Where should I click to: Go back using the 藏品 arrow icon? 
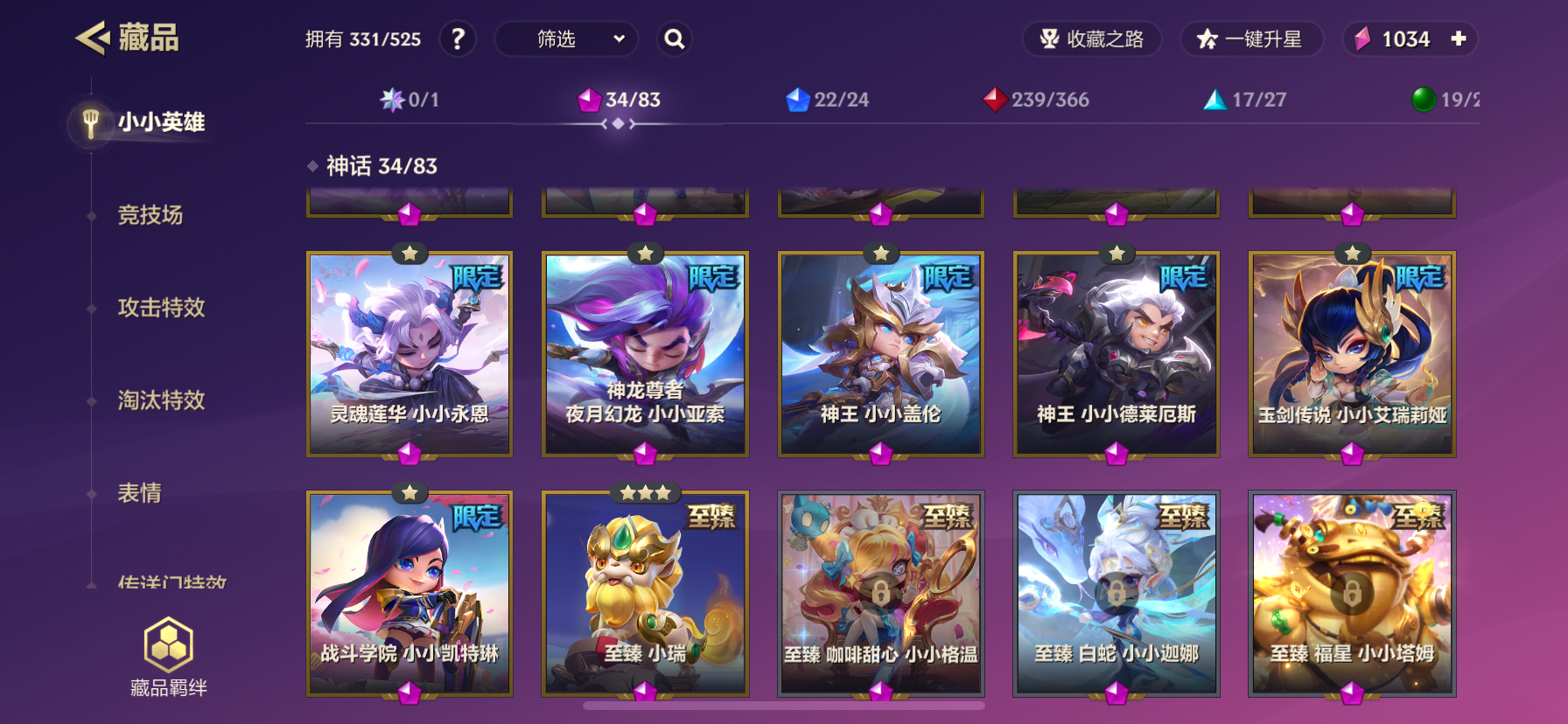click(x=92, y=38)
